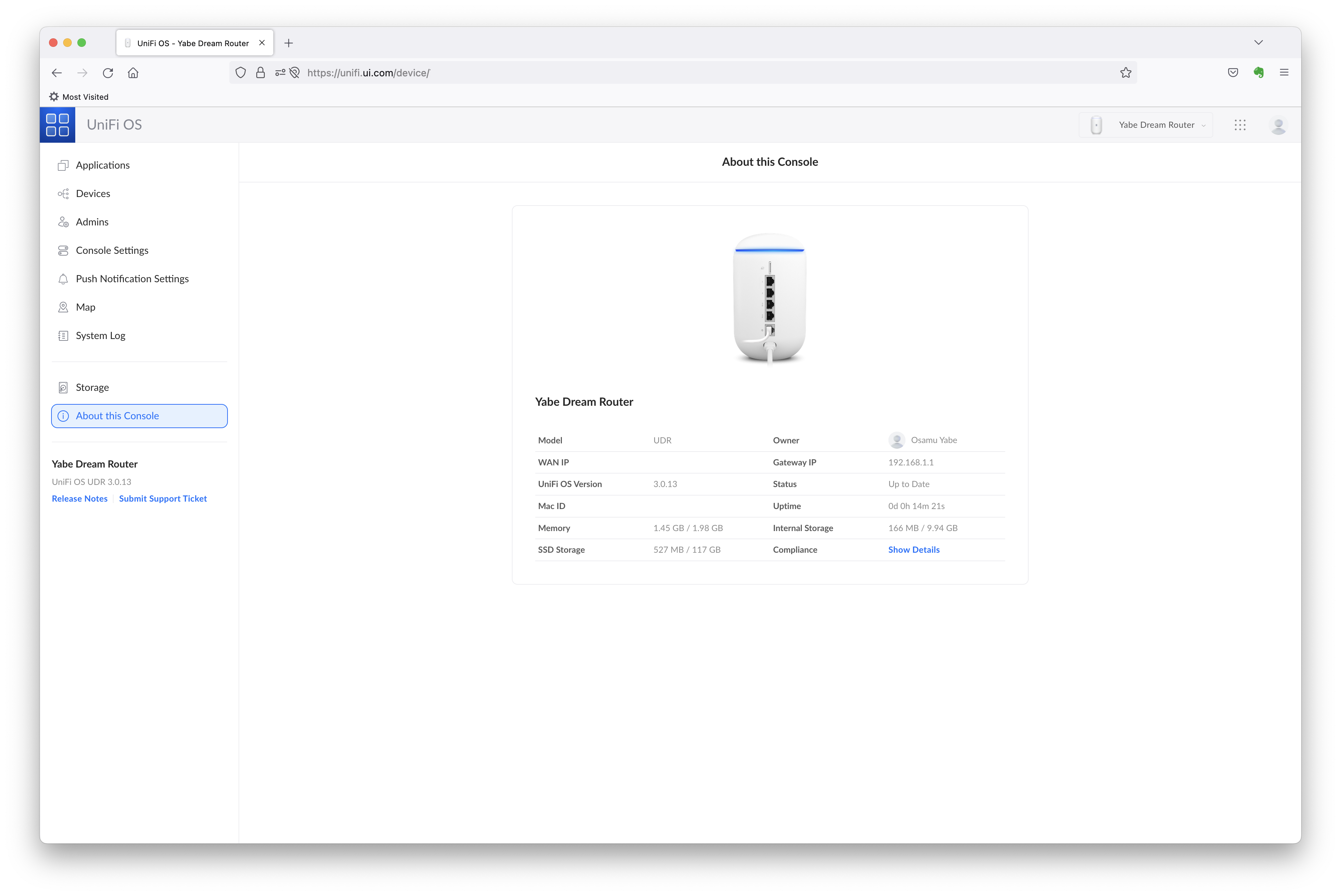This screenshot has width=1341, height=896.
Task: Open the browser home page
Action: (x=133, y=72)
